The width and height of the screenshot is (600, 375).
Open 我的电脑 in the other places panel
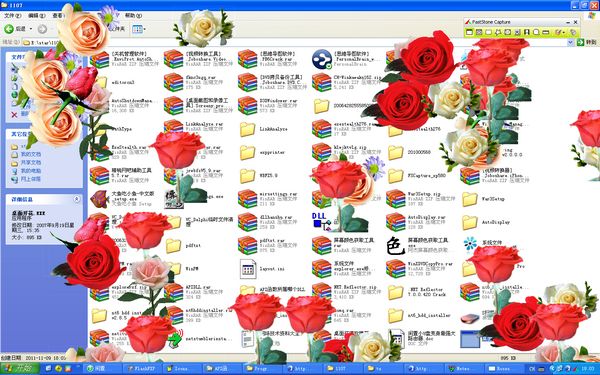point(31,171)
